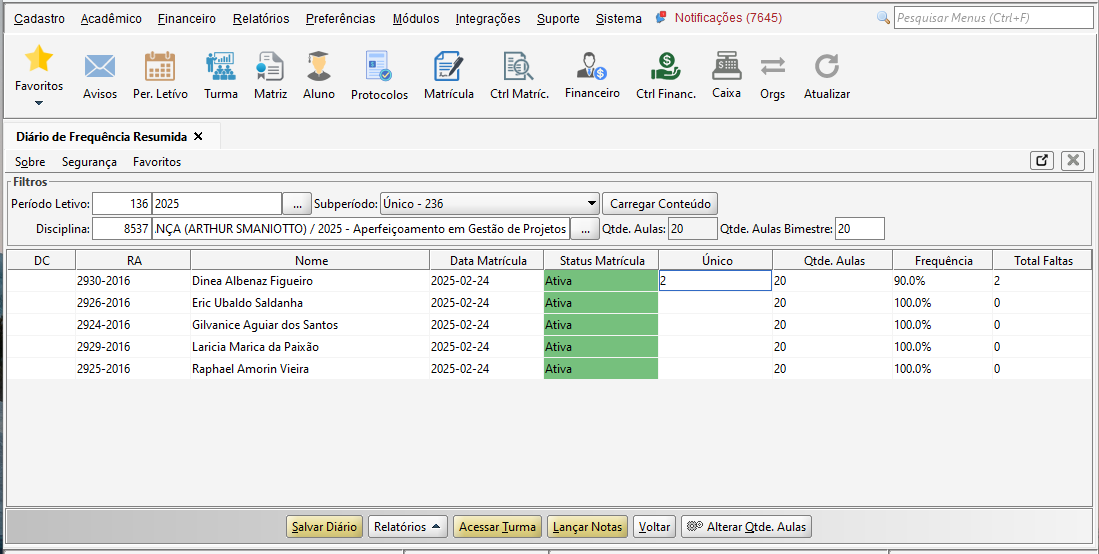Image resolution: width=1099 pixels, height=554 pixels.
Task: Open the Preferências menu
Action: tap(340, 19)
